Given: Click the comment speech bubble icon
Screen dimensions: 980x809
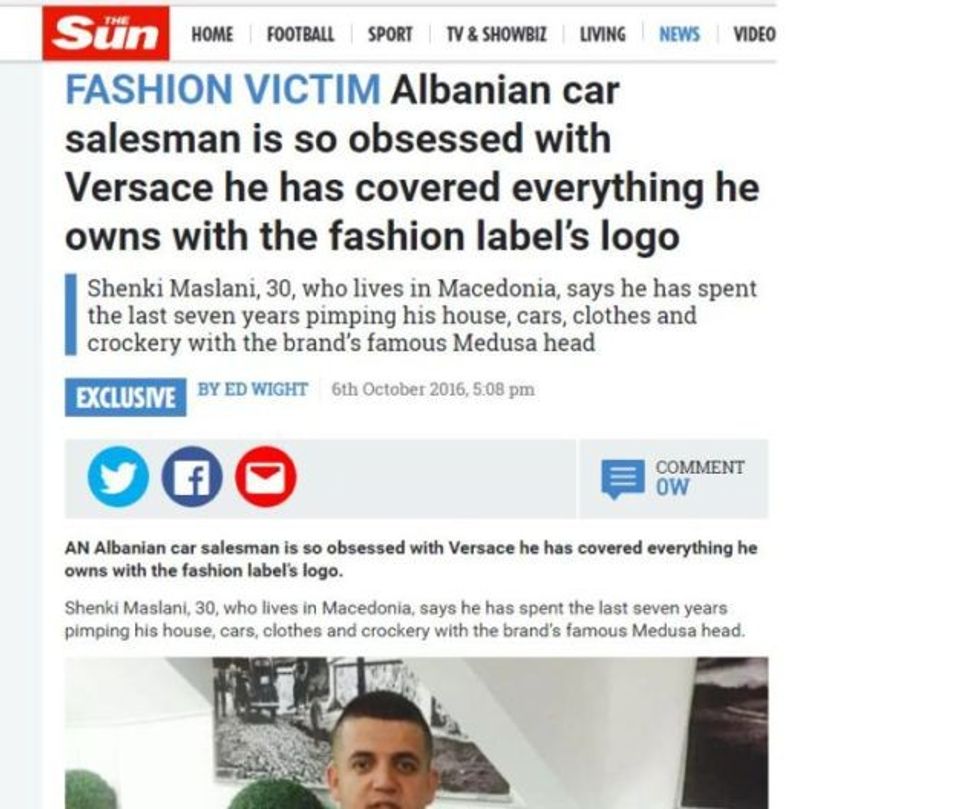Looking at the screenshot, I should [623, 479].
